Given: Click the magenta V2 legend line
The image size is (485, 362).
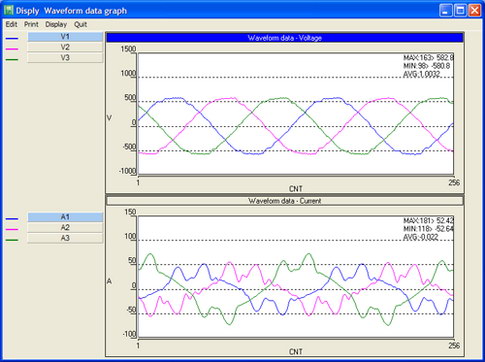Looking at the screenshot, I should tap(12, 49).
